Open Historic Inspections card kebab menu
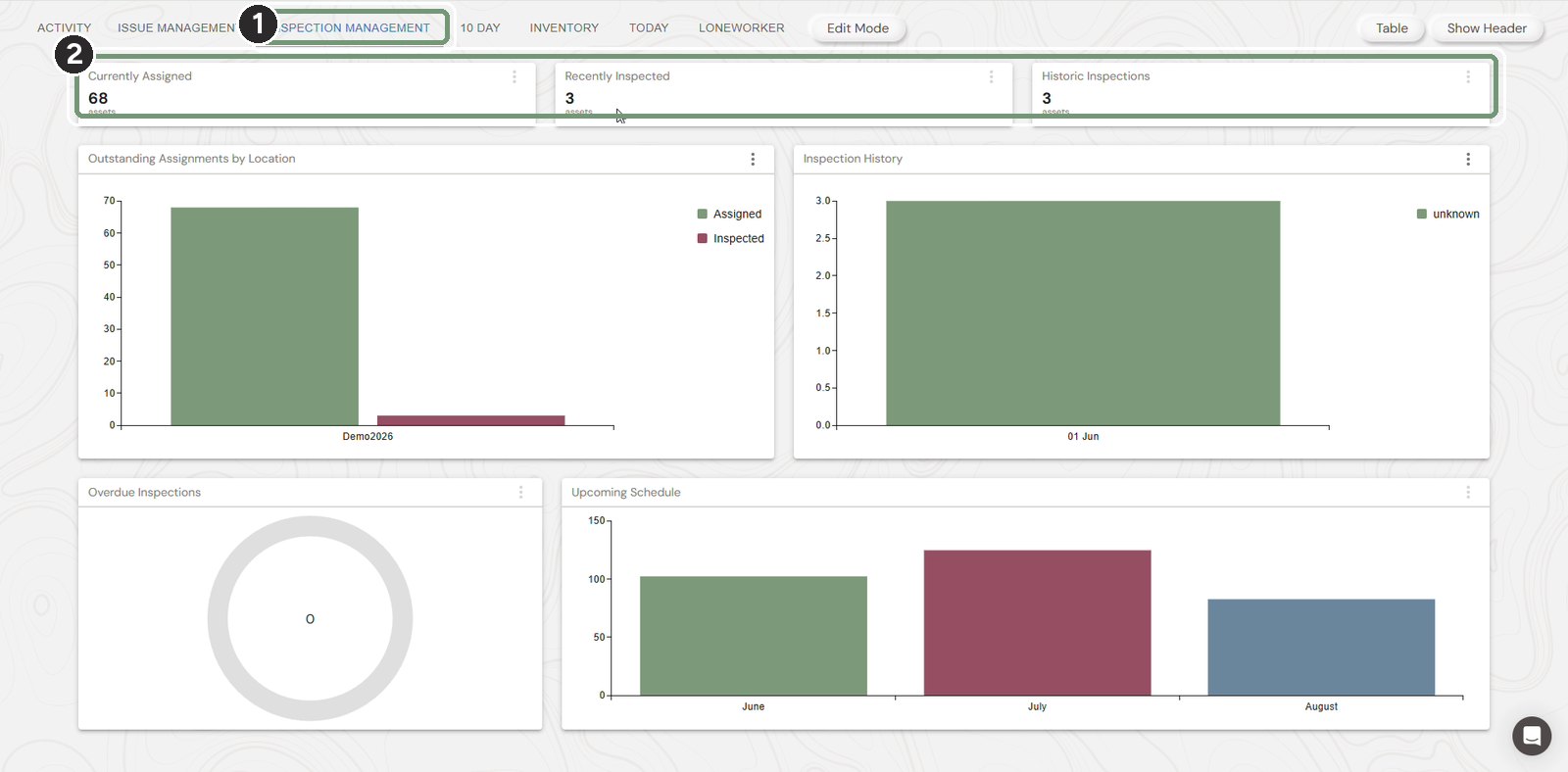1568x772 pixels. pos(1468,76)
